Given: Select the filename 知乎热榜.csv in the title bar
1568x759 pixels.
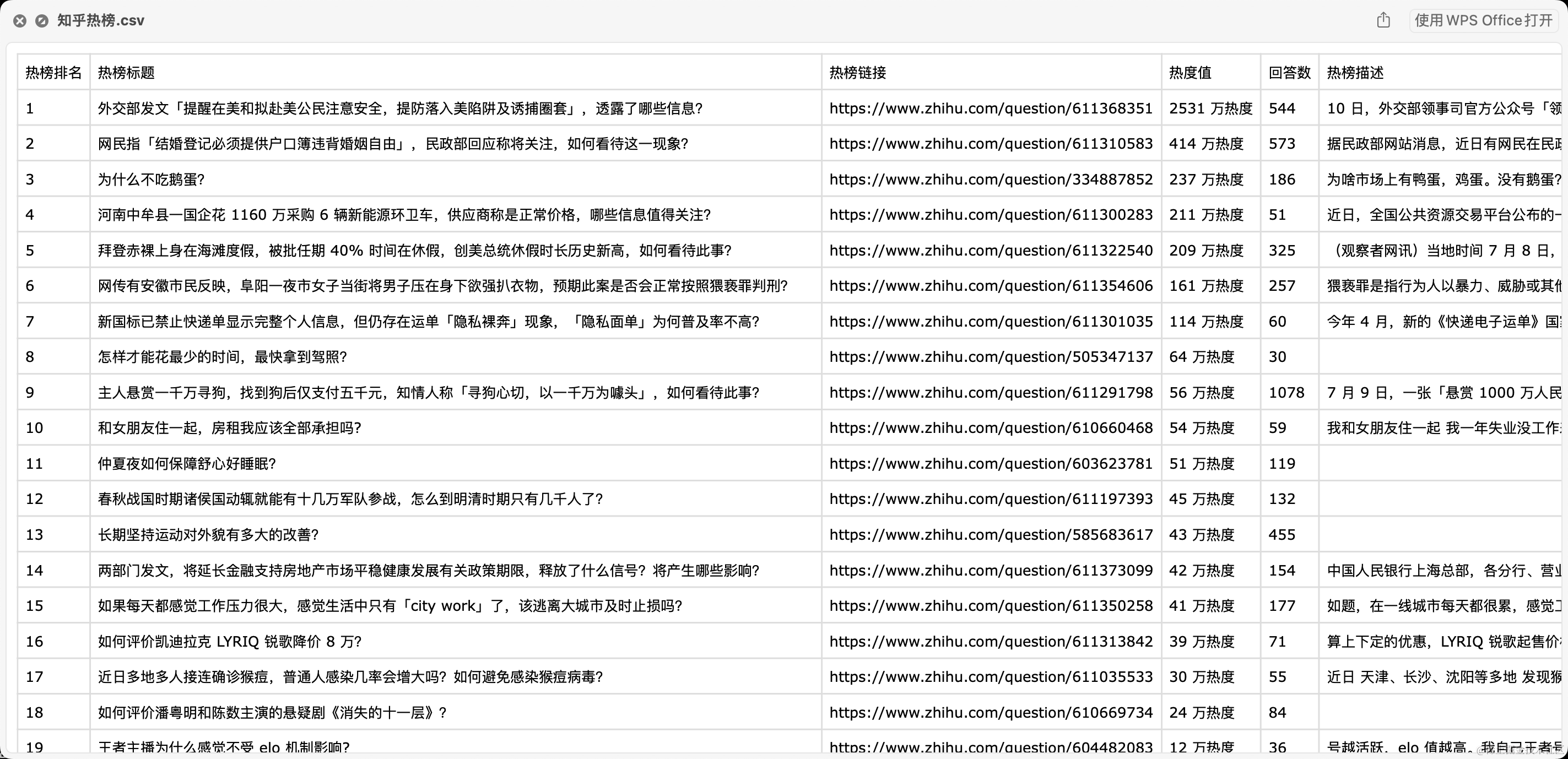Looking at the screenshot, I should [100, 20].
